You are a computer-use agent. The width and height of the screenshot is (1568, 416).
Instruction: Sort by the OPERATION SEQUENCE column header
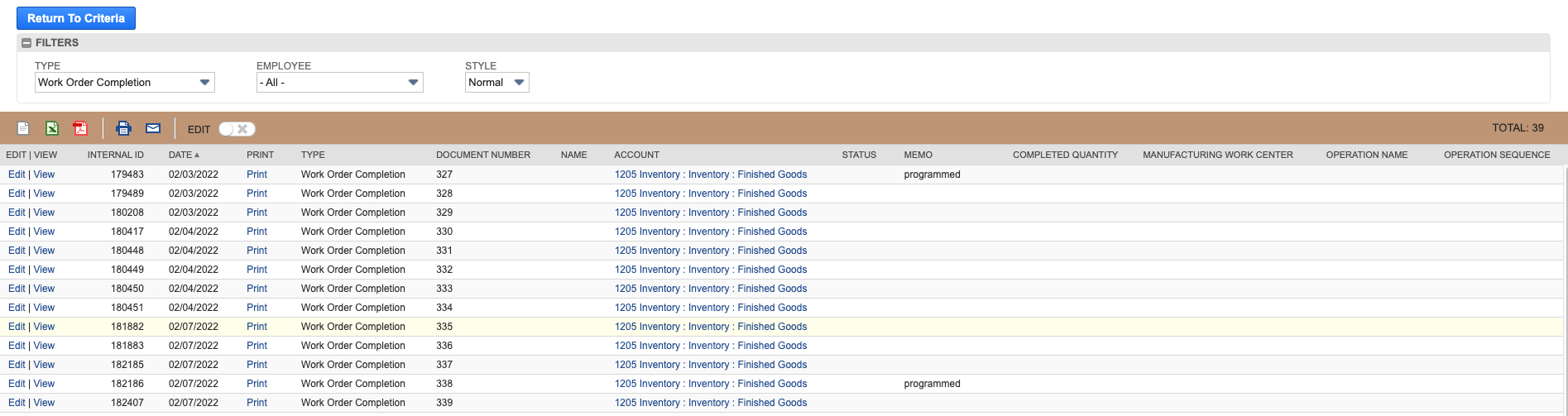1497,155
